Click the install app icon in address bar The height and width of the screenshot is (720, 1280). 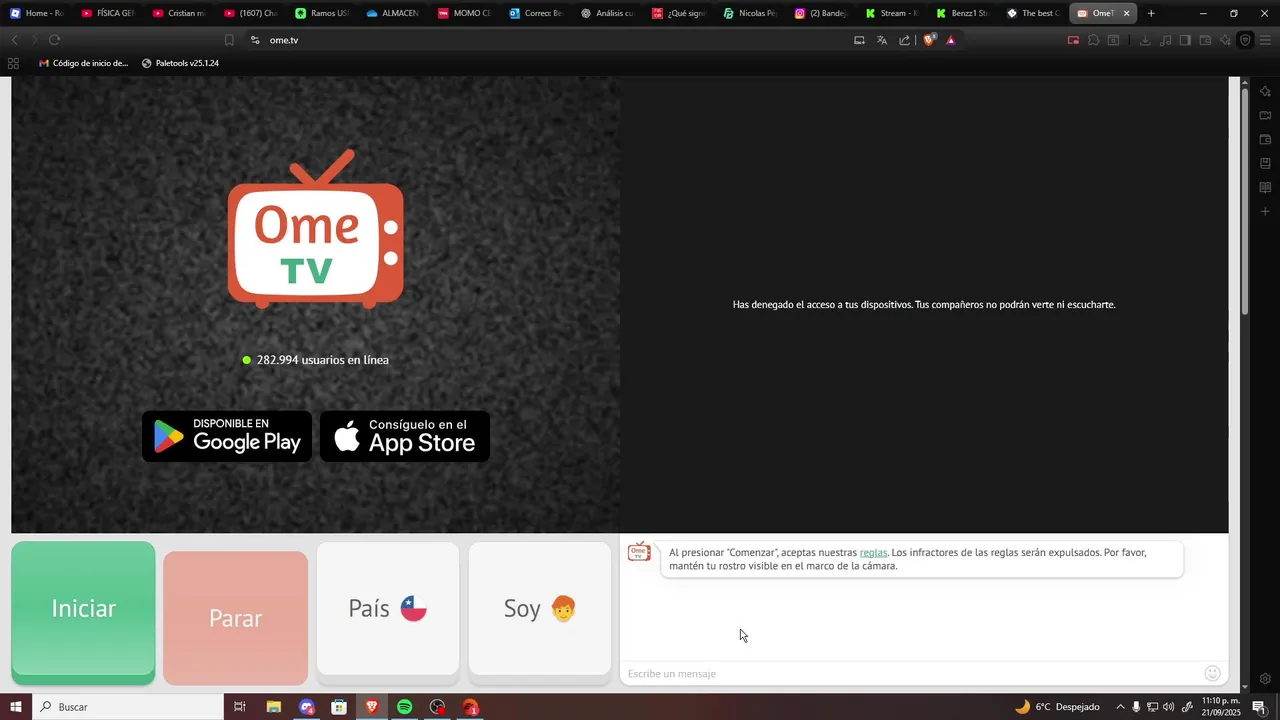point(859,40)
